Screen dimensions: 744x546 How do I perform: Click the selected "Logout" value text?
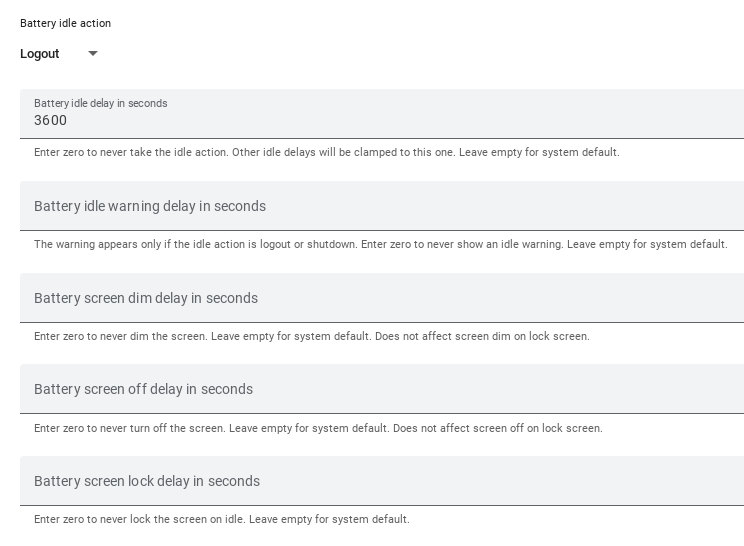point(40,54)
